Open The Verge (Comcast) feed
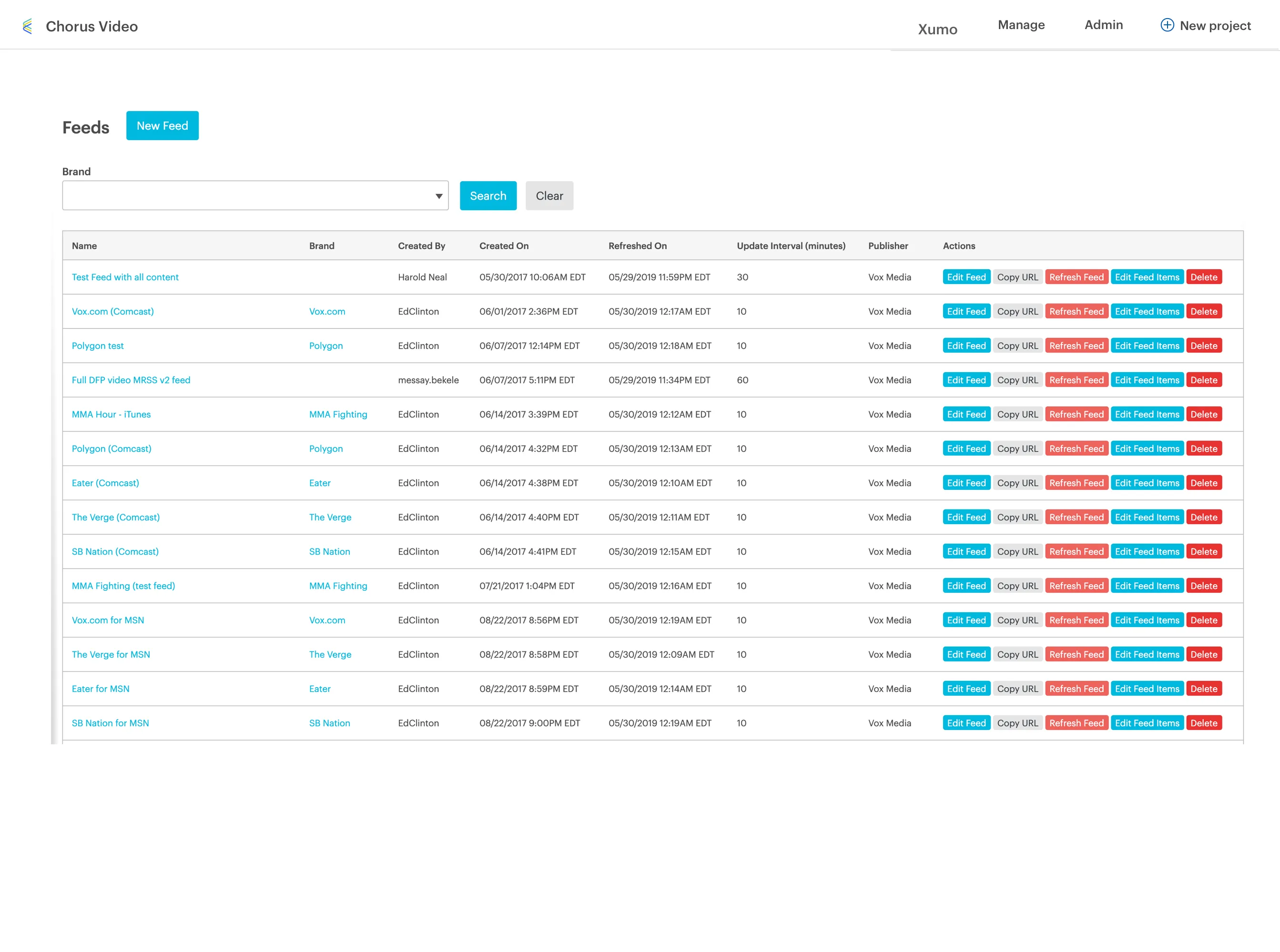The height and width of the screenshot is (952, 1280). click(116, 517)
